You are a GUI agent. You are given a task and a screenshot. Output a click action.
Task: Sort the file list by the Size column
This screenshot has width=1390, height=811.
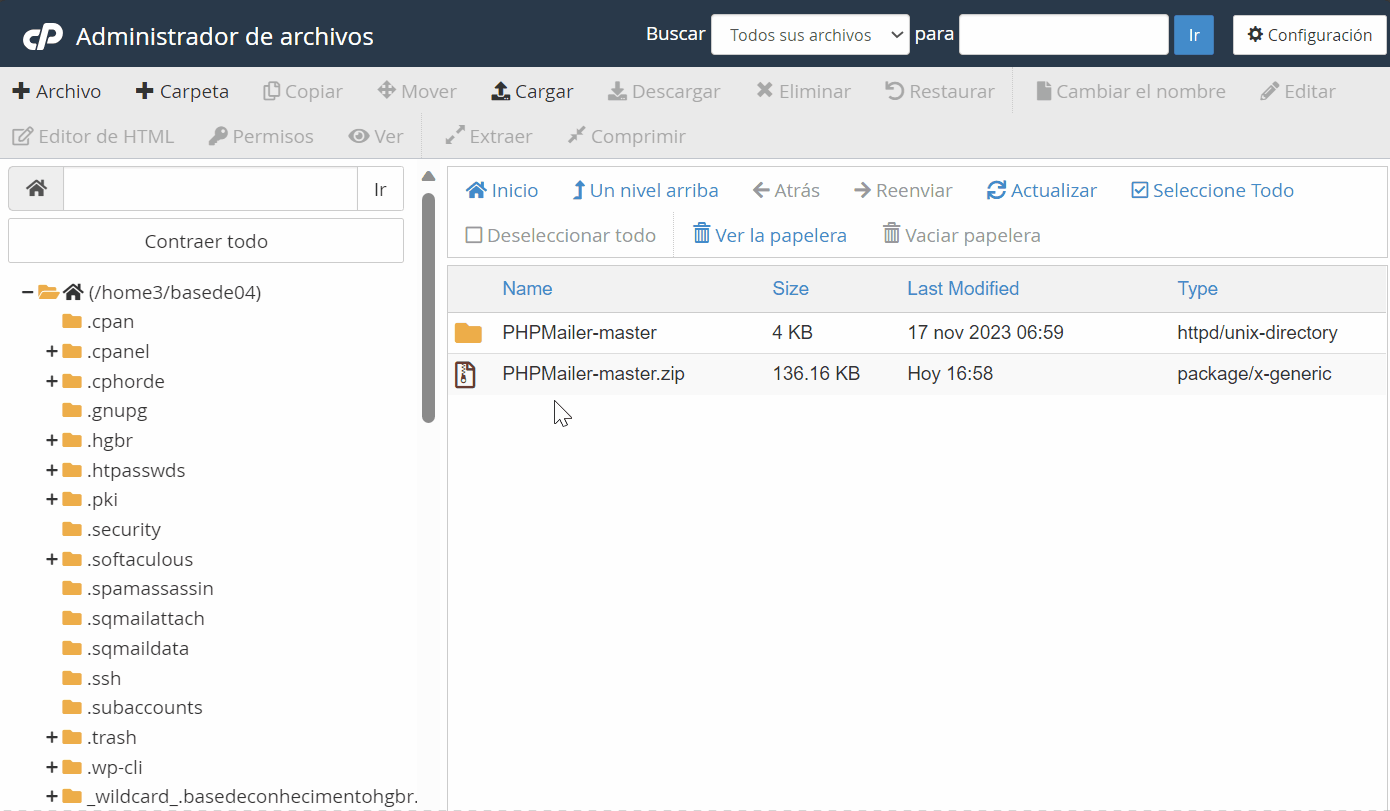coord(790,288)
